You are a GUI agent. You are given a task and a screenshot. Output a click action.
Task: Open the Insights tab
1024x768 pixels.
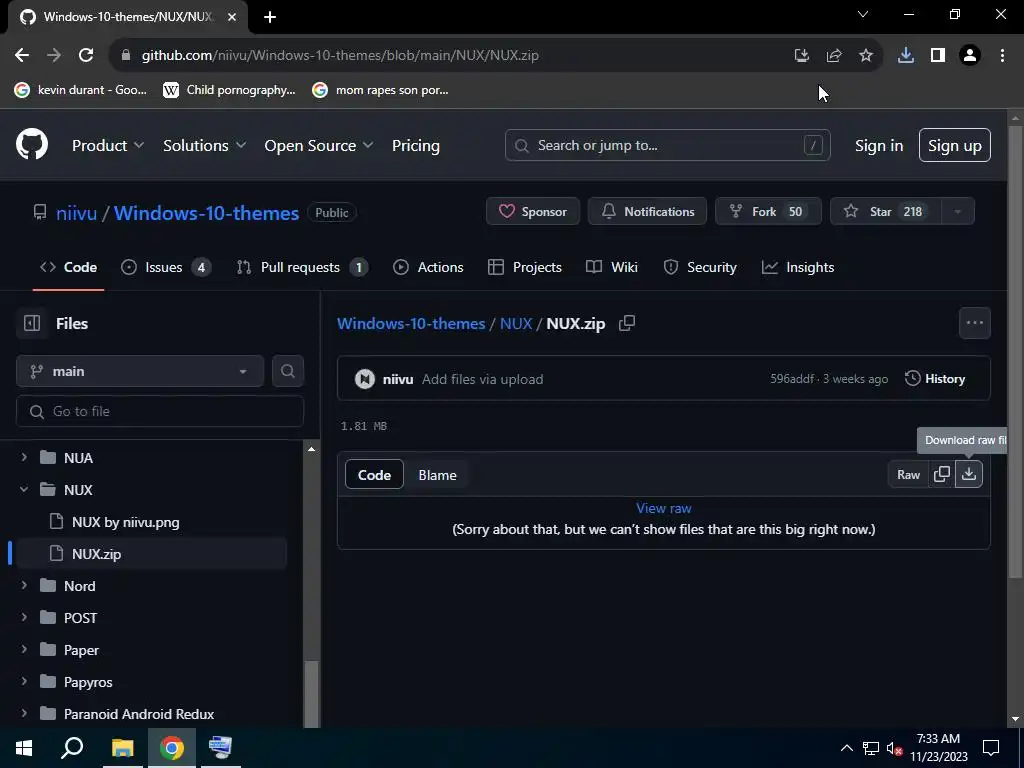(798, 267)
